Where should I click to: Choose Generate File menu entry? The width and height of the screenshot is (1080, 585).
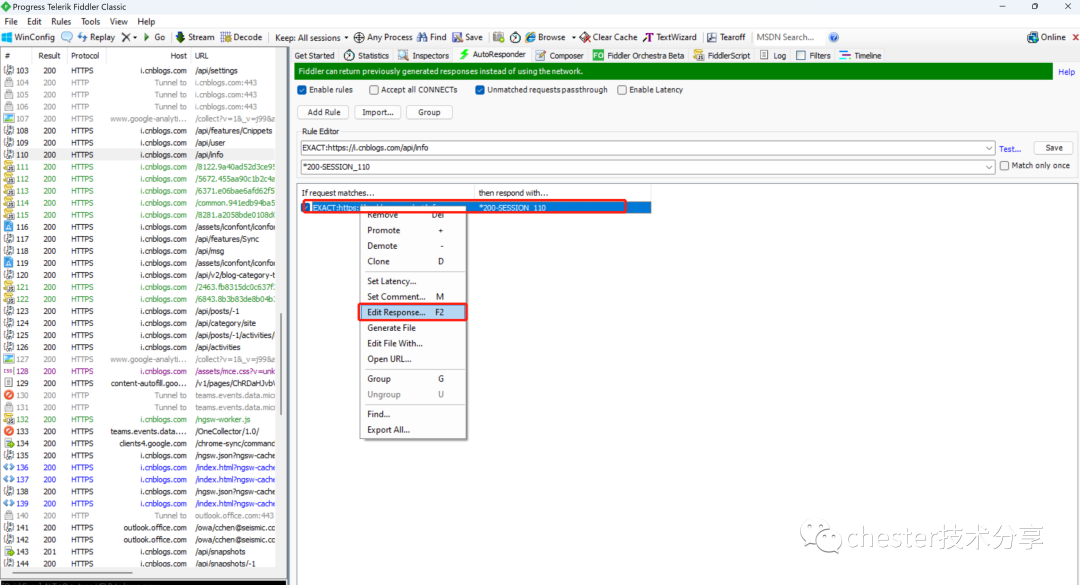(412, 328)
